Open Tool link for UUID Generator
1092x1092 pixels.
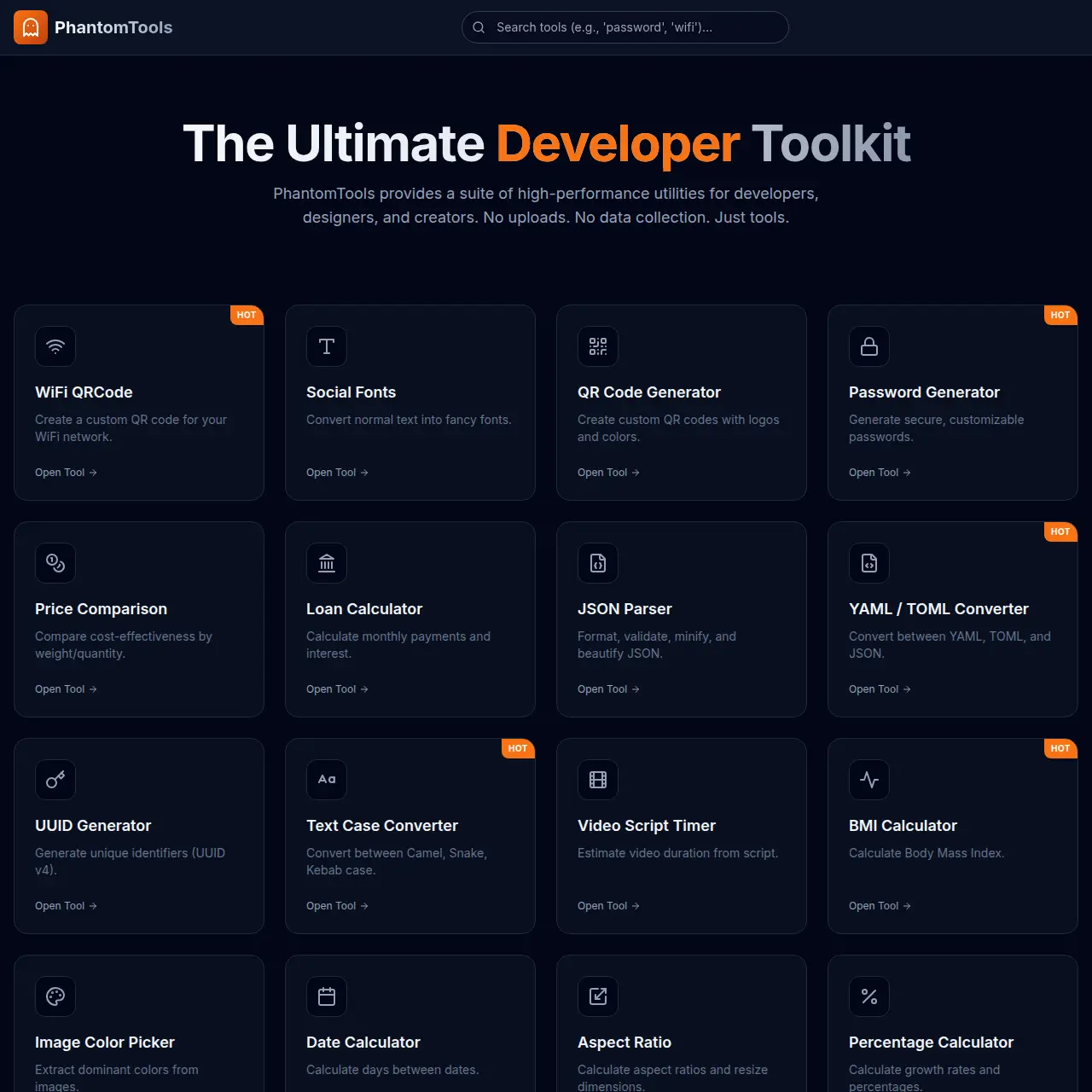(x=66, y=906)
